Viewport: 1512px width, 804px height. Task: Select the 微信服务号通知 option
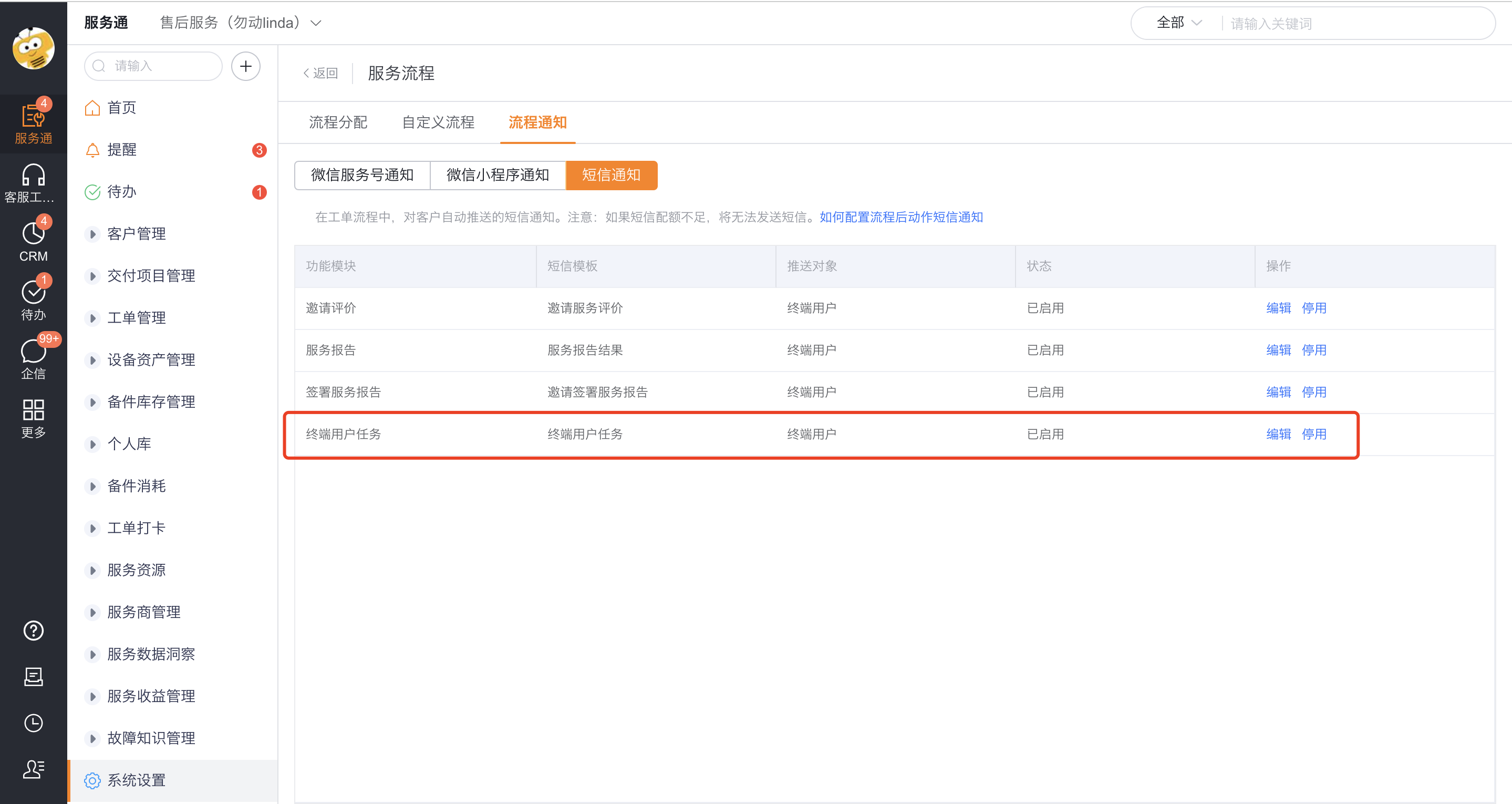(x=362, y=175)
